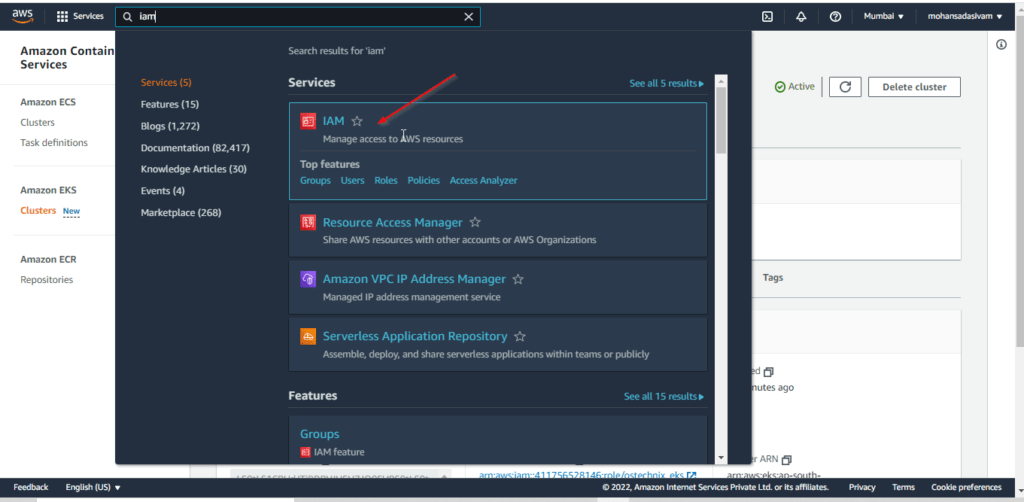
Task: Open the help question mark icon
Action: 835,17
